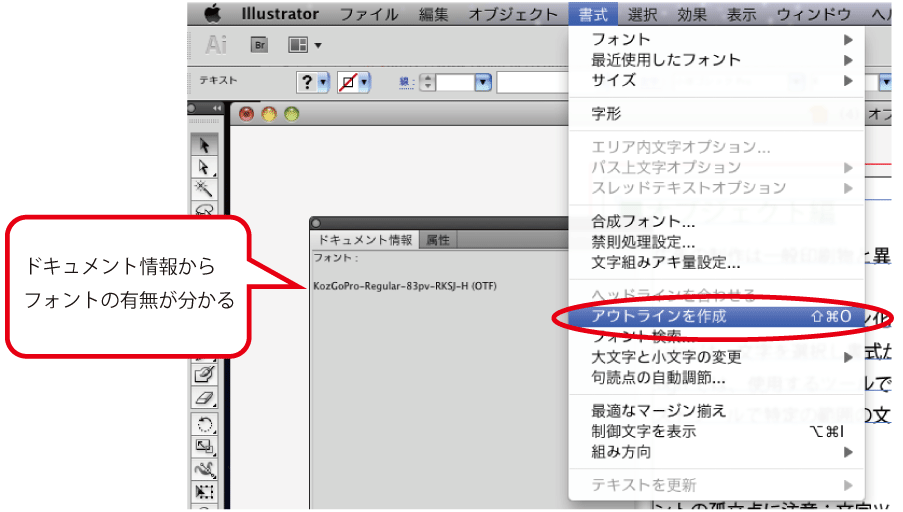
Task: Switch to the 属性 tab
Action: click(438, 239)
